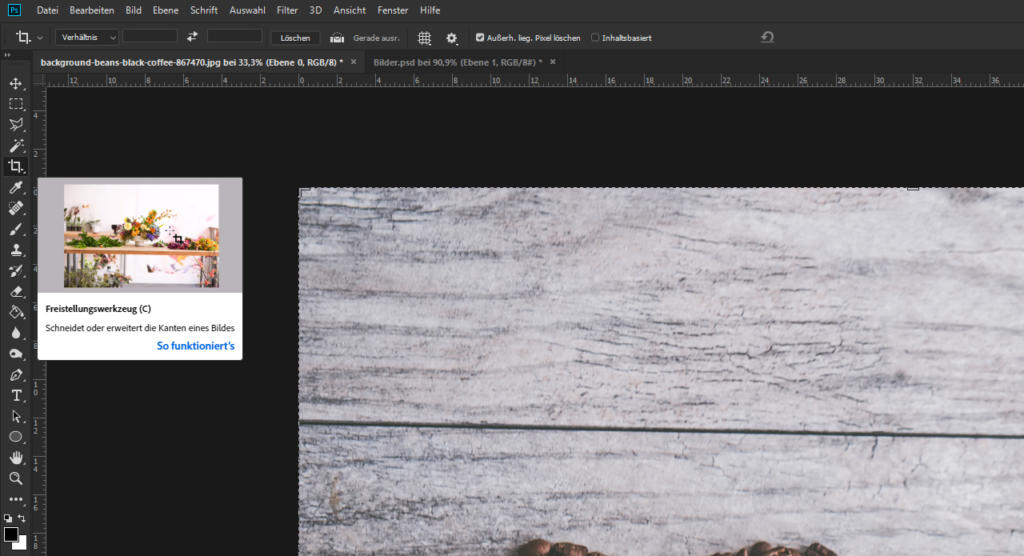Click the crop height input field
Viewport: 1024px width, 556px height.
point(234,37)
